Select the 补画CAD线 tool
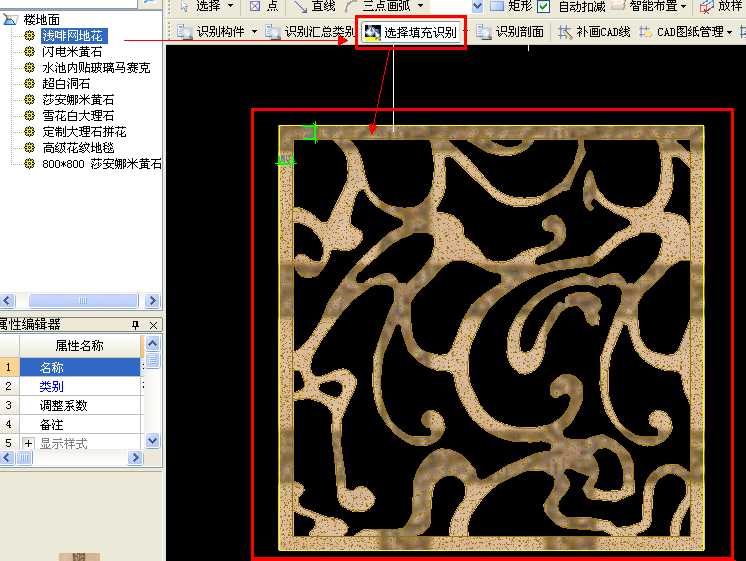 pos(594,33)
